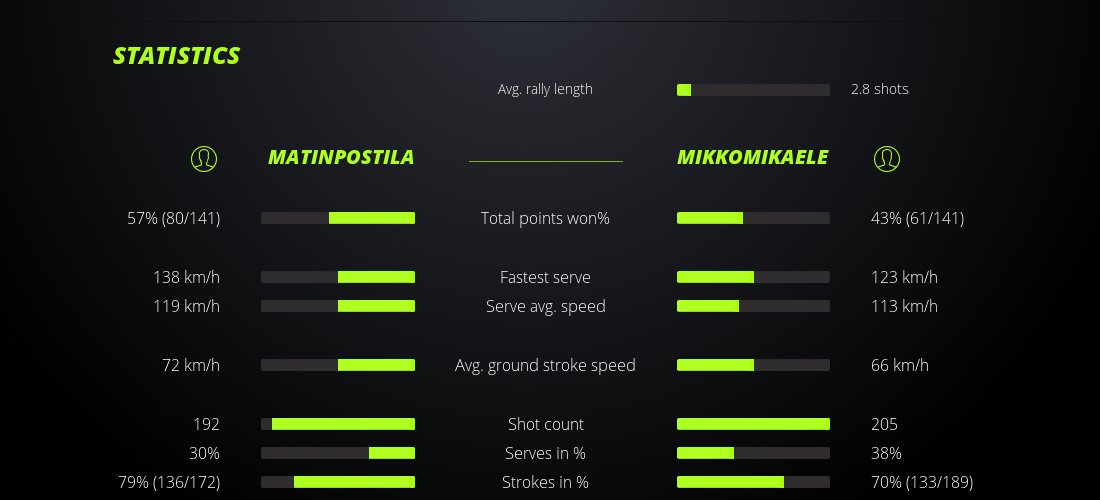Click Mikkomikaele's Strokes in % bar
This screenshot has height=500, width=1100.
[x=753, y=482]
